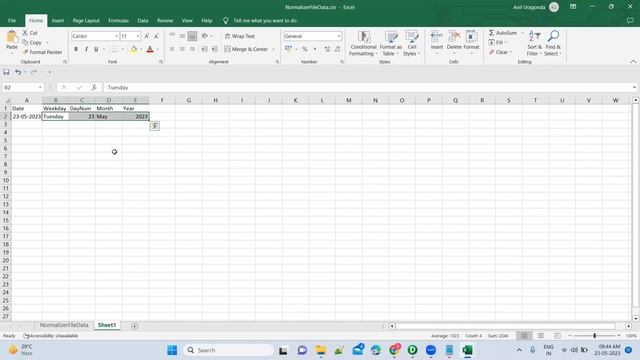640x360 pixels.
Task: Collapse the ribbon with the chevron
Action: pos(633,62)
